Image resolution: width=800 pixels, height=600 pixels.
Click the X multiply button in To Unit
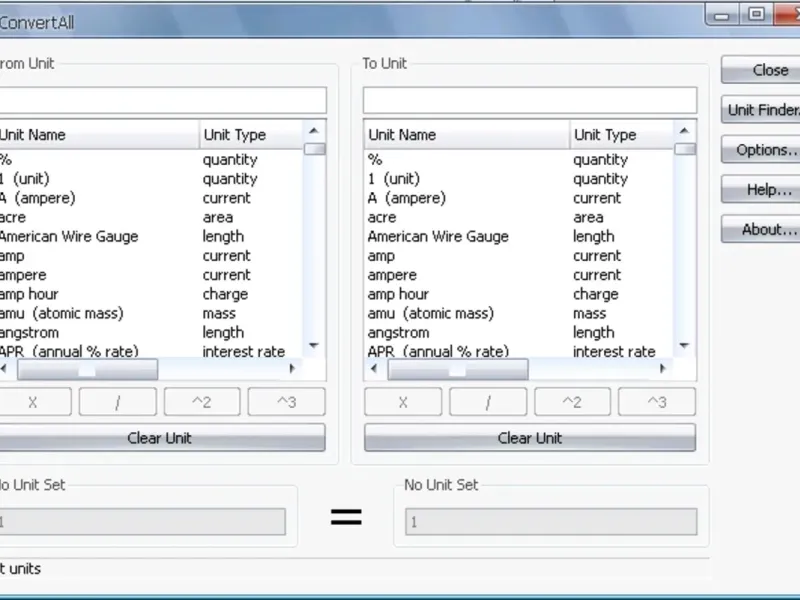click(403, 402)
